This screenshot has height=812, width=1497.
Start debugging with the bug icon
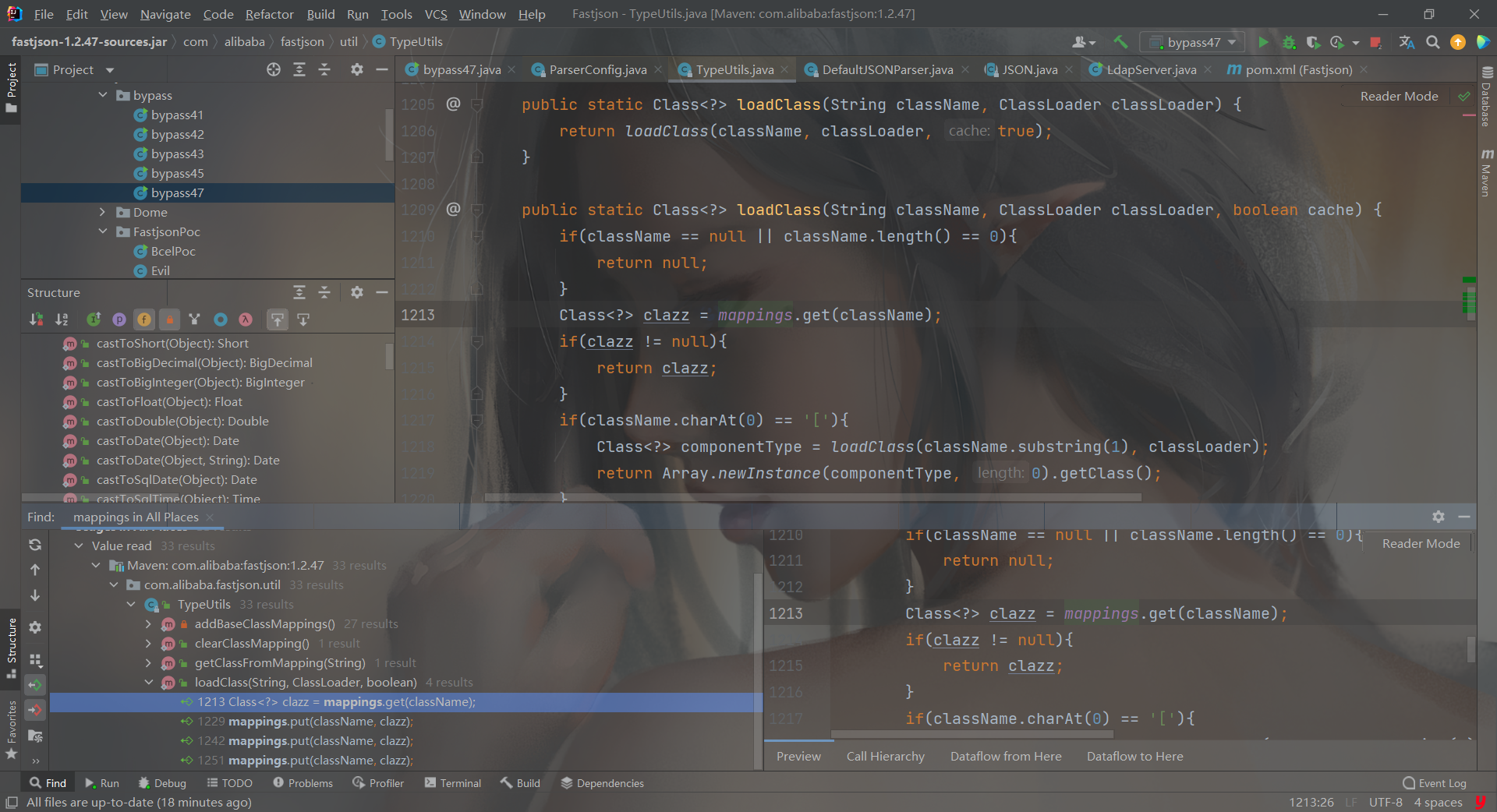(x=1289, y=42)
